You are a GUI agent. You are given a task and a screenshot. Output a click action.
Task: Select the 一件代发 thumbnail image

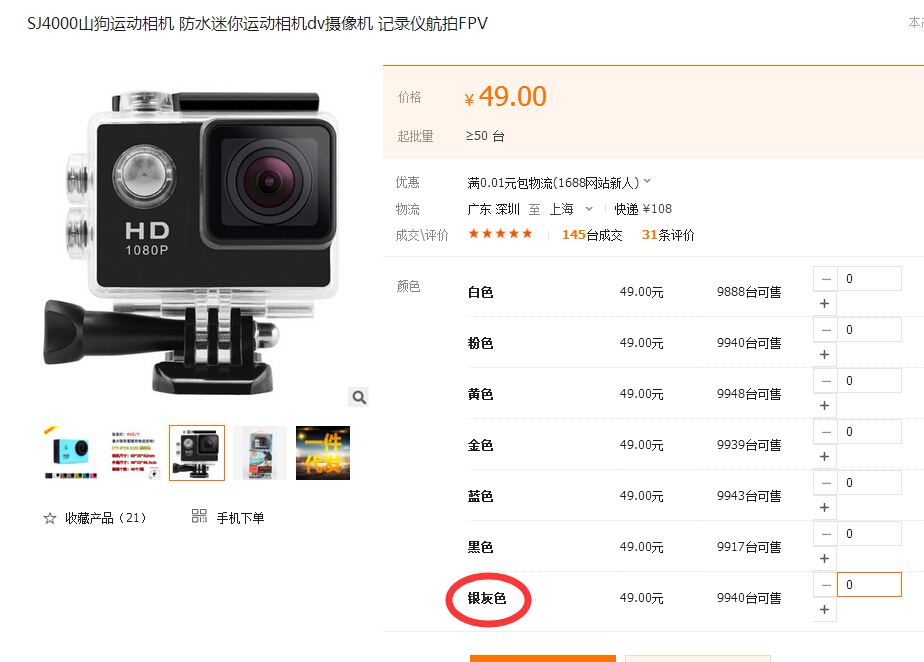click(323, 453)
